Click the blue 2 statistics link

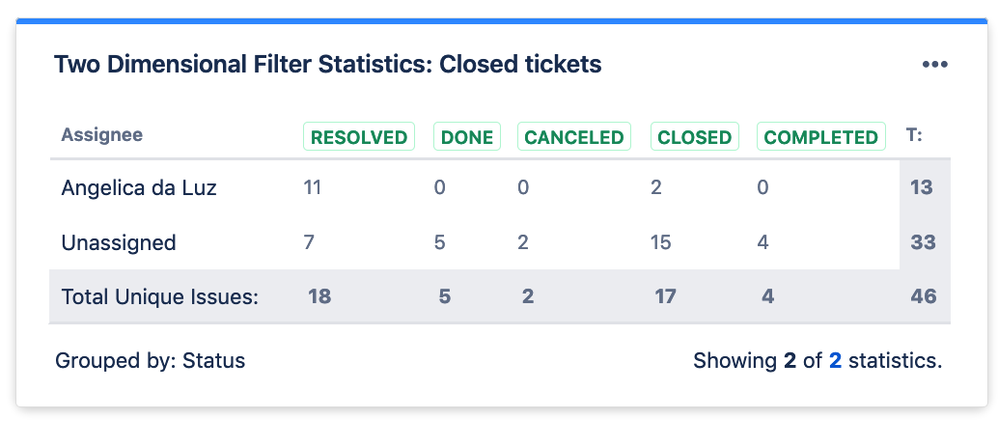coord(835,361)
